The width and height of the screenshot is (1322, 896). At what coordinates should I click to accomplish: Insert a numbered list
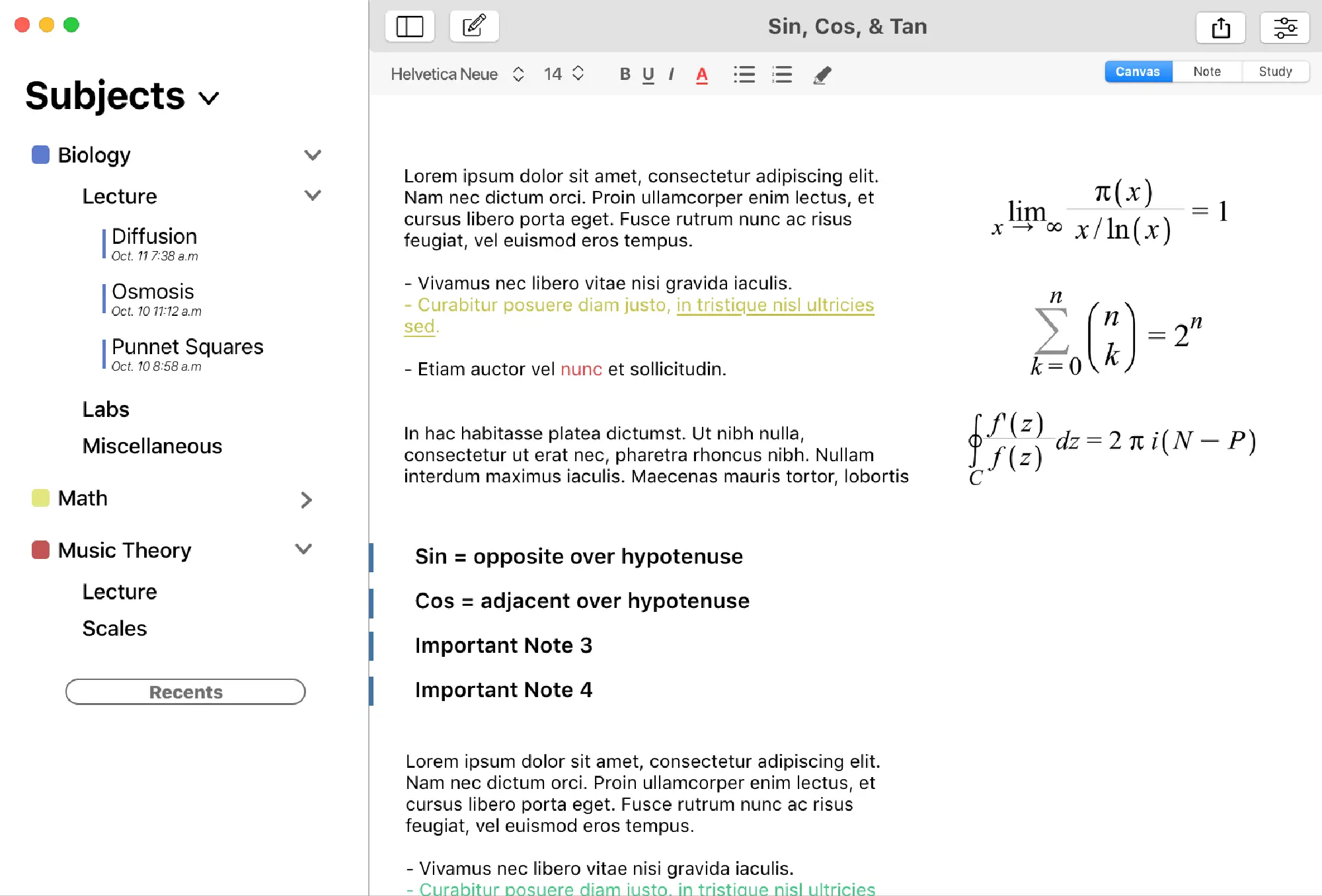coord(782,75)
